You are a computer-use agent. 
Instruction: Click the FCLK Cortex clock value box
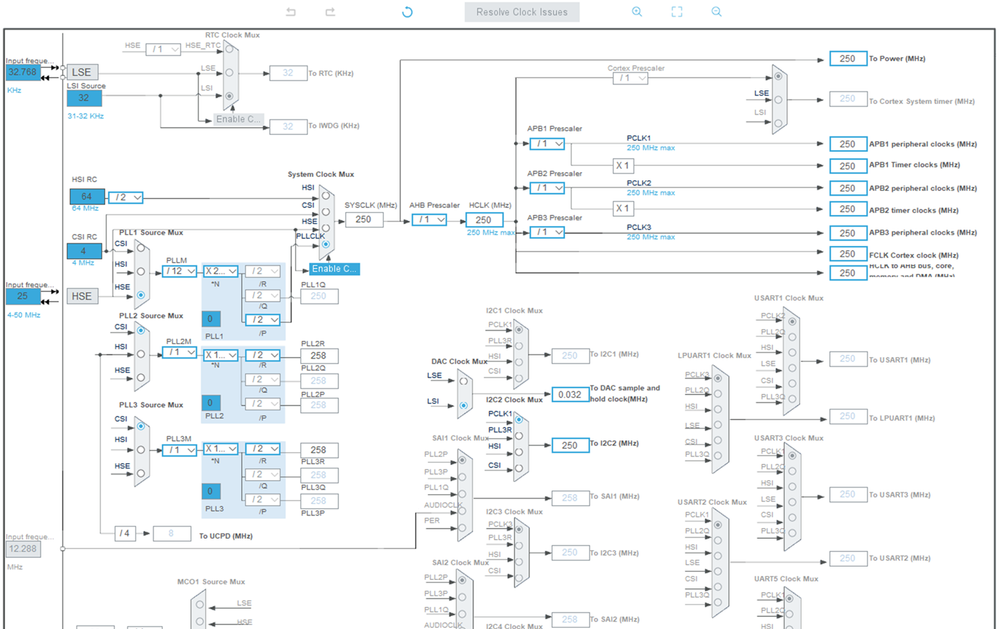[848, 254]
